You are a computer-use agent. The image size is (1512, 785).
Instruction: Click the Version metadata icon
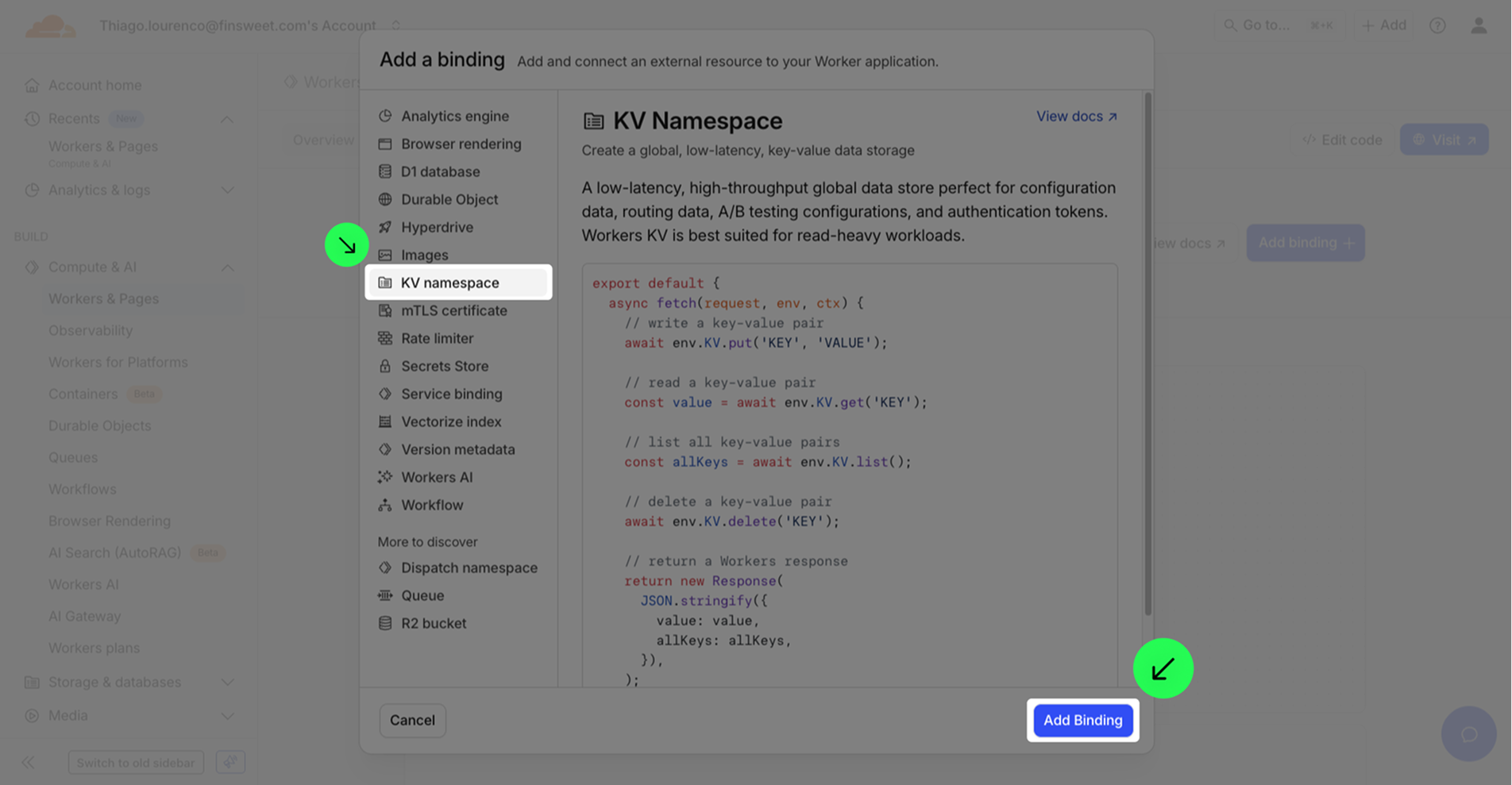(385, 449)
